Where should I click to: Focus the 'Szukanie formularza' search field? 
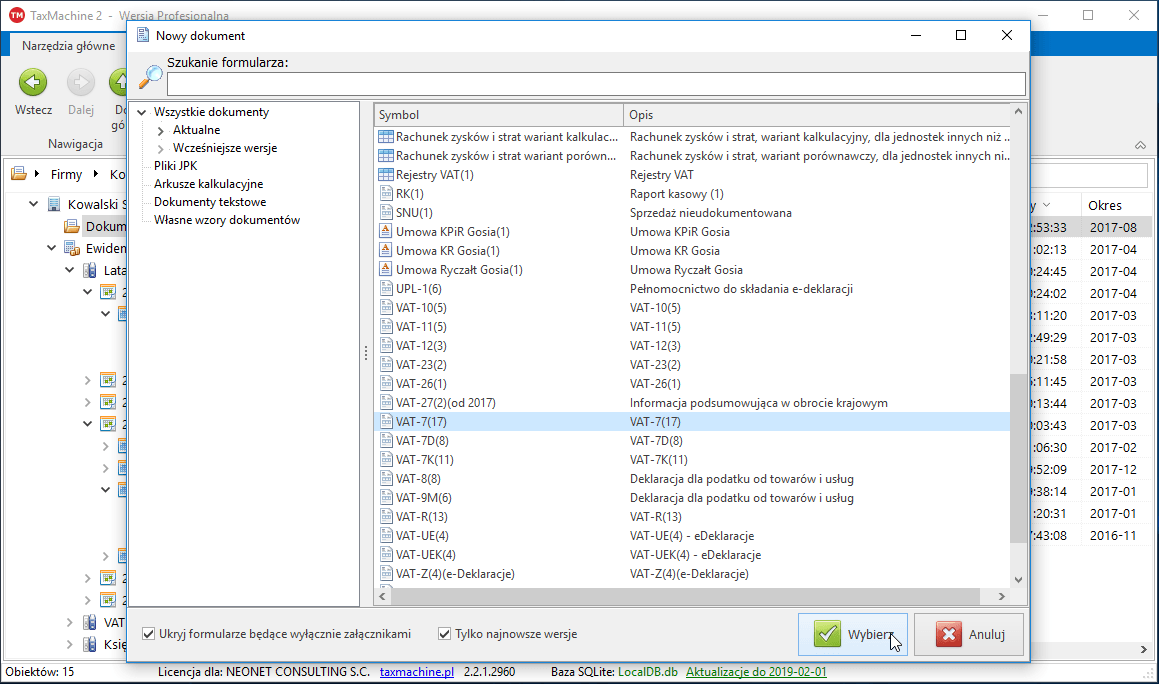click(596, 84)
